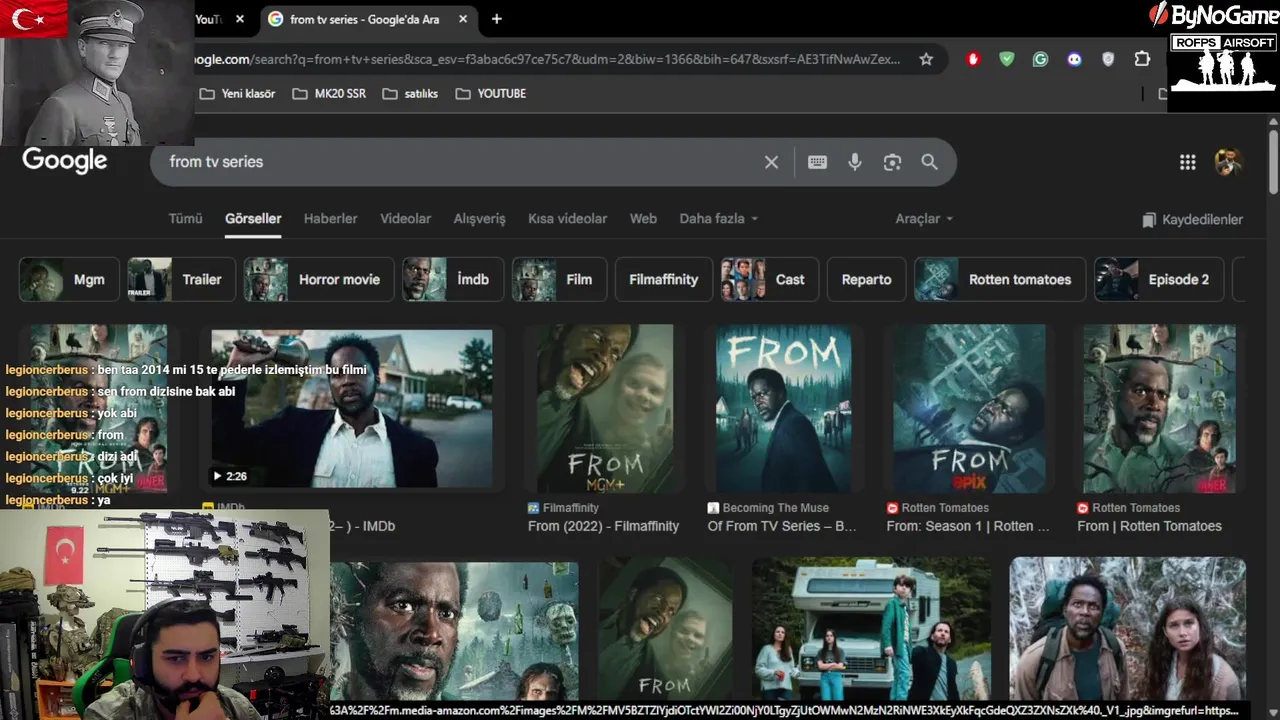This screenshot has width=1280, height=720.
Task: Filter images by the Filmaffinity chip
Action: click(x=663, y=279)
